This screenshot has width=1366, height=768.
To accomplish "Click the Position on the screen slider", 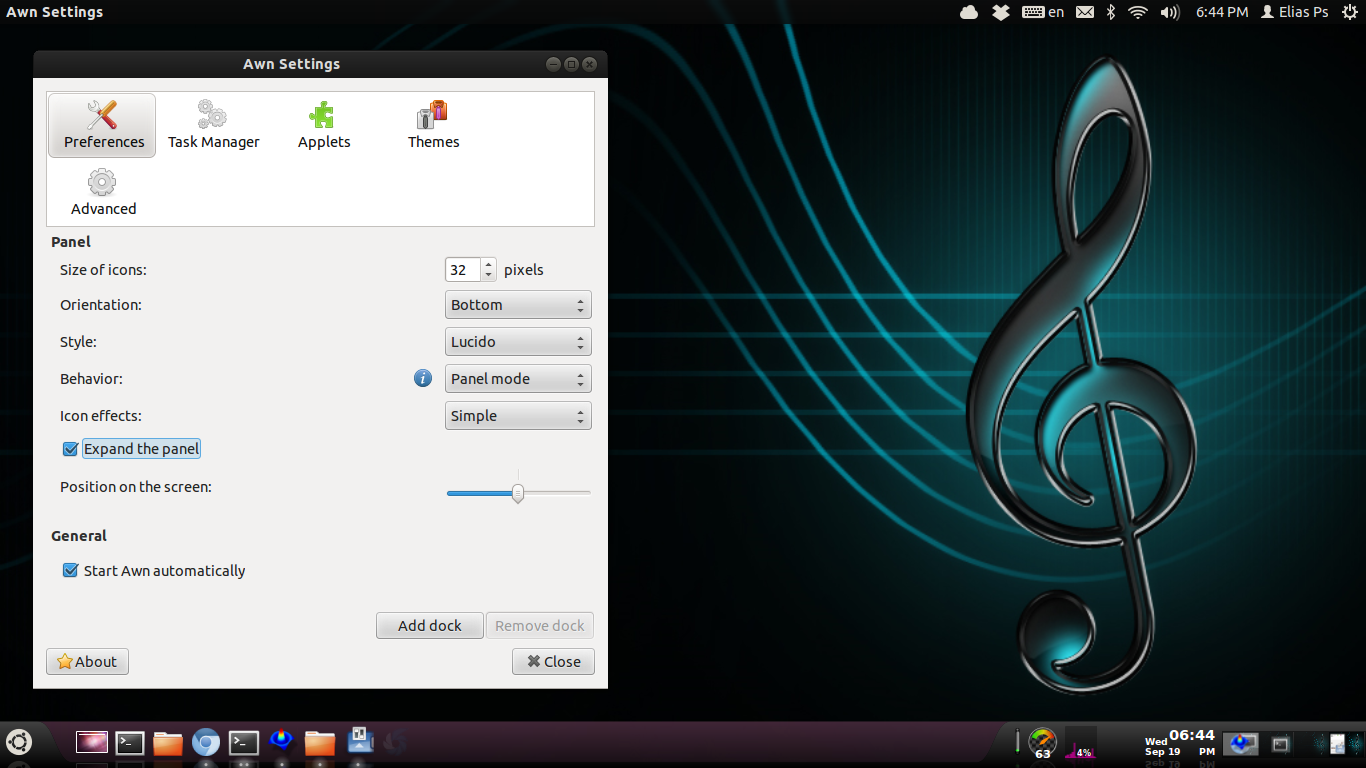I will [x=518, y=493].
